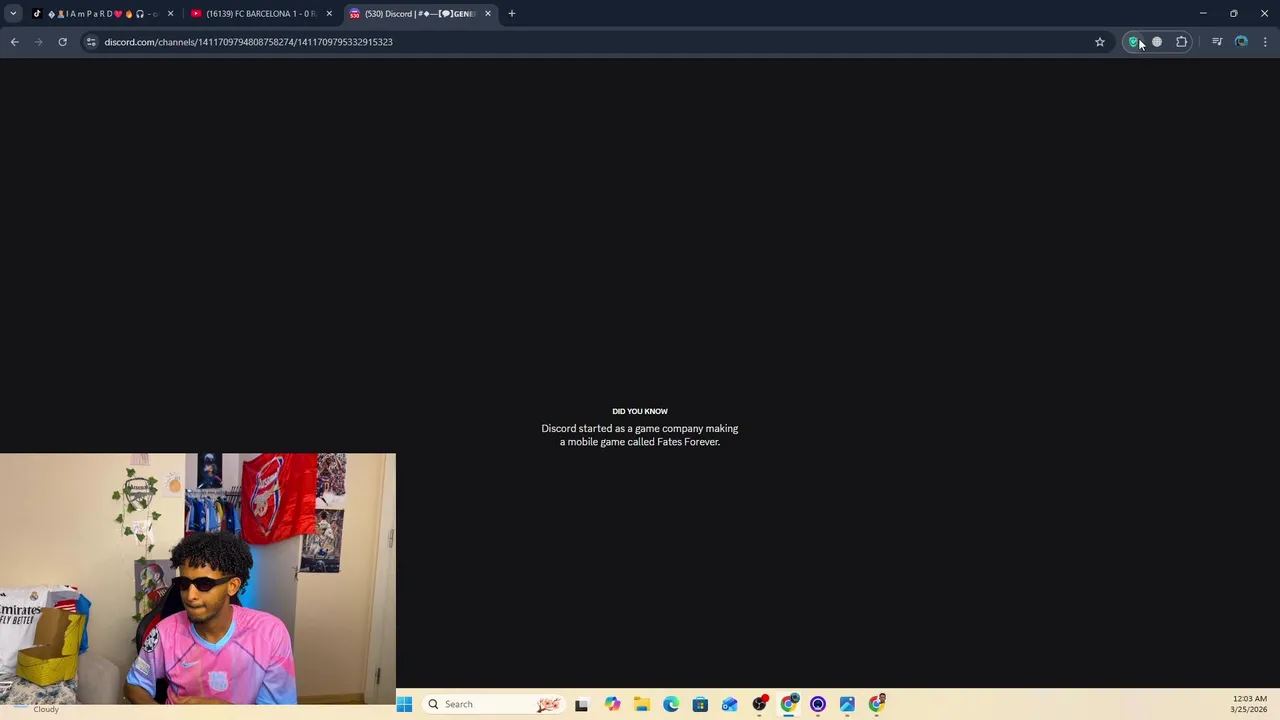The width and height of the screenshot is (1280, 720).
Task: Go back to previous page
Action: [14, 42]
